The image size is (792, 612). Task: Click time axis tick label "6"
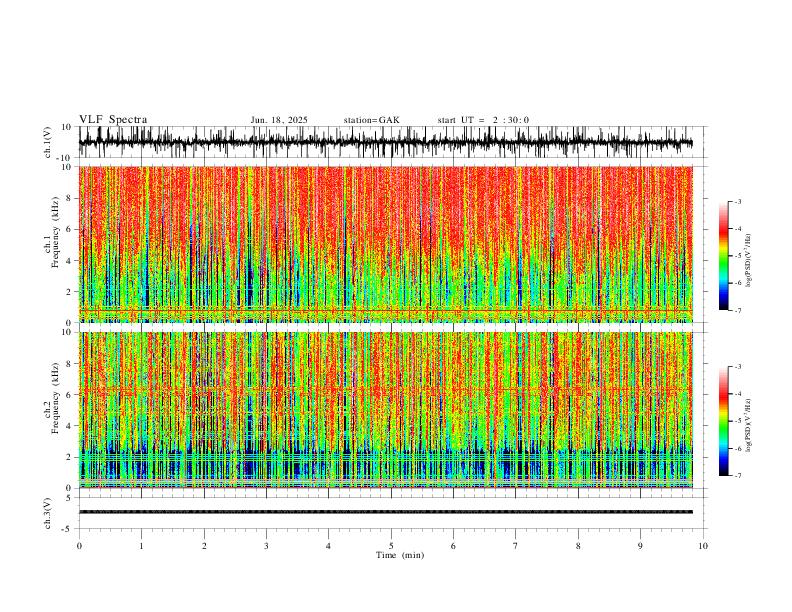click(x=453, y=546)
